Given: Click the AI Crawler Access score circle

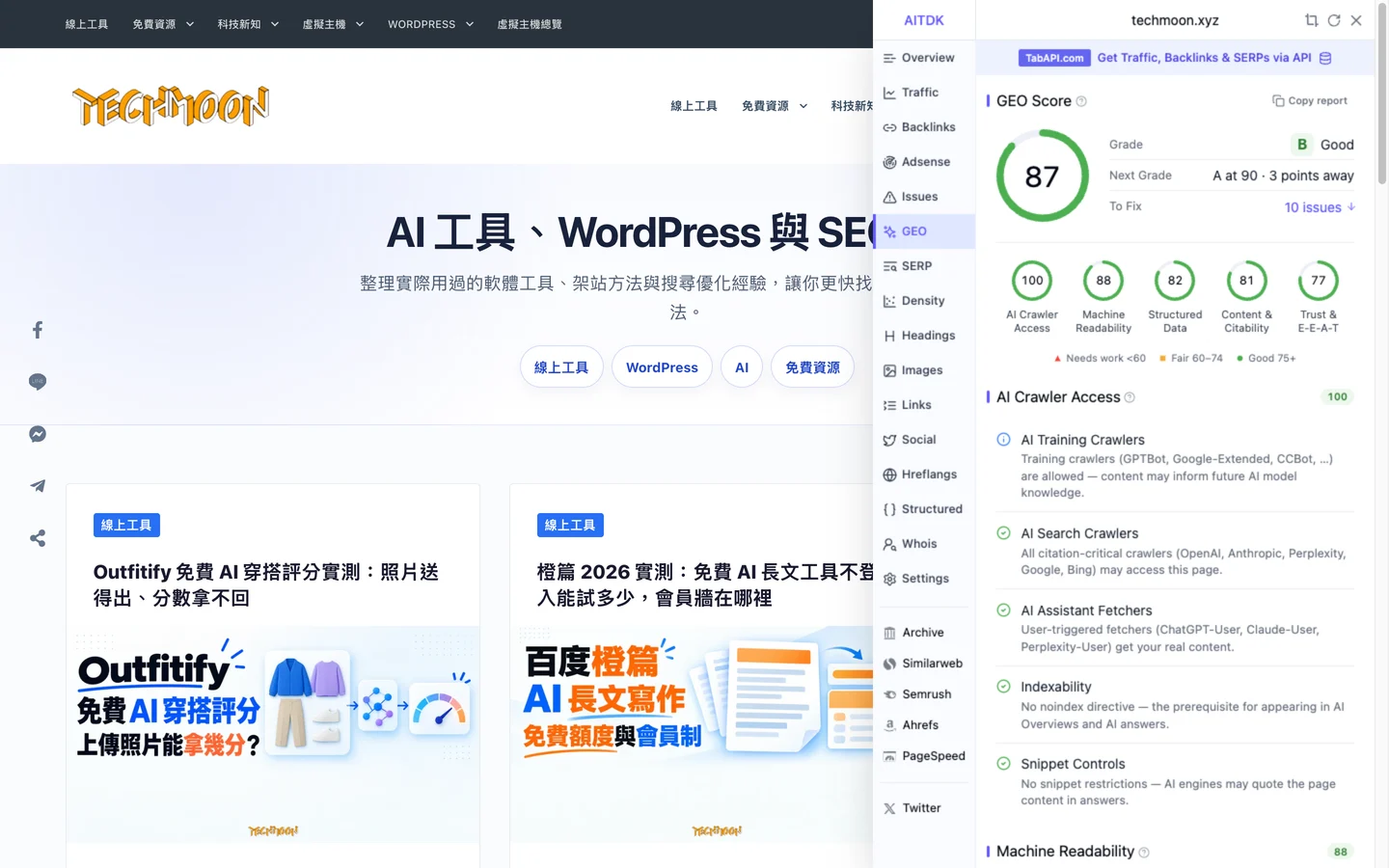Looking at the screenshot, I should pyautogui.click(x=1032, y=281).
